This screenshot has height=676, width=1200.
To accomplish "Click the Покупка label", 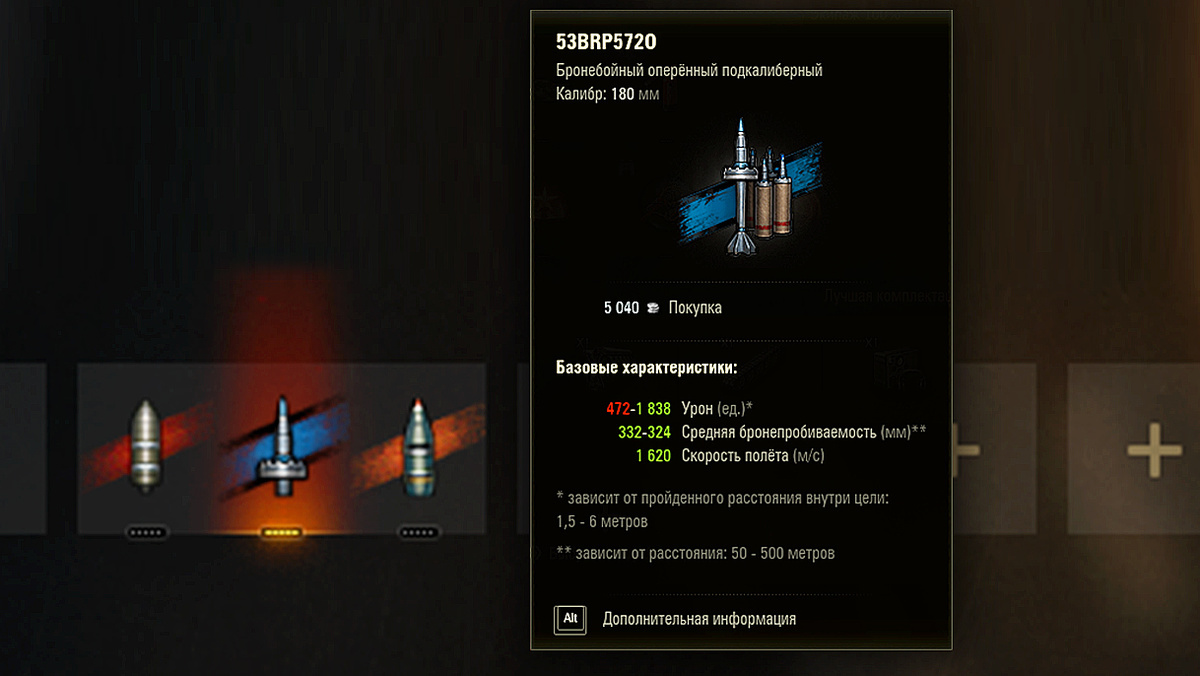I will tap(695, 308).
